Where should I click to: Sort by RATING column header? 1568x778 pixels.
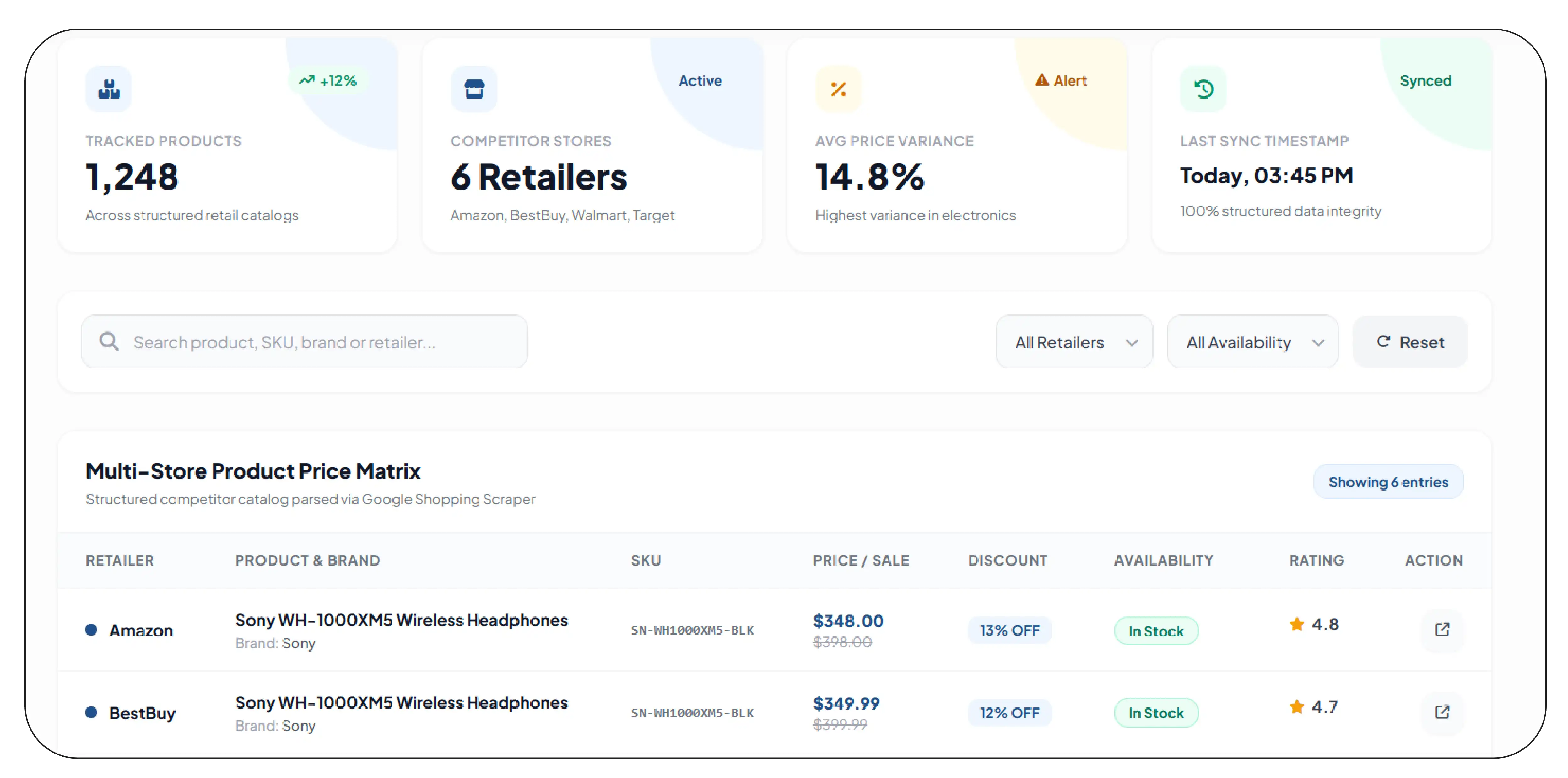(1317, 560)
